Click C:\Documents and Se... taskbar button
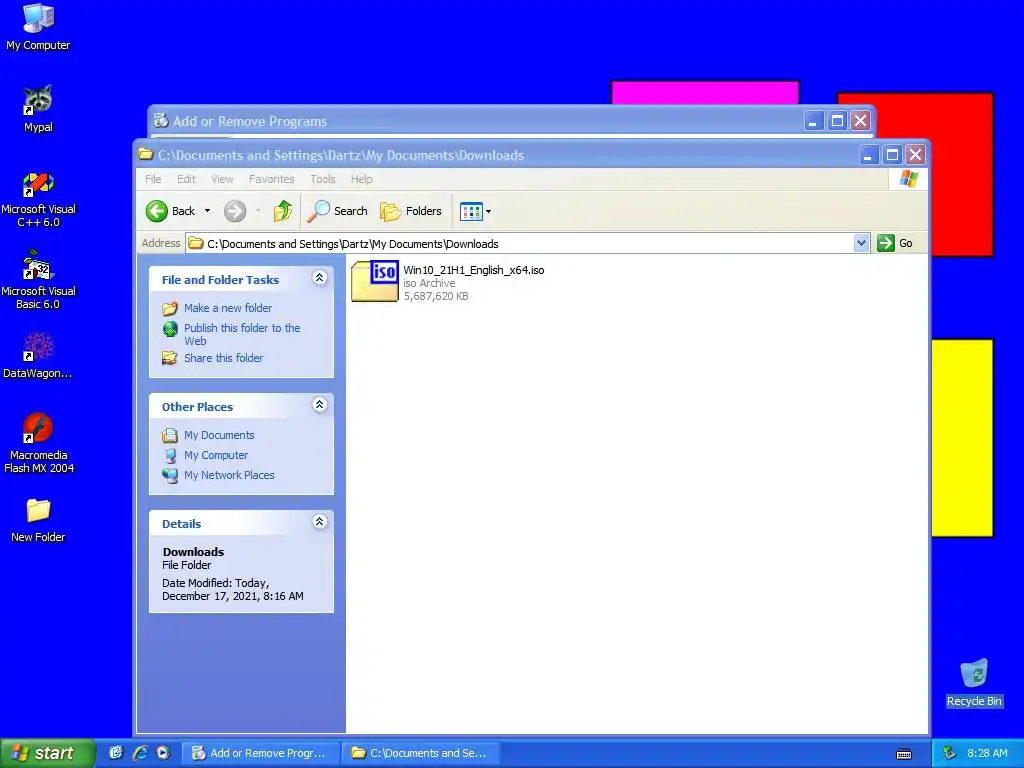The image size is (1024, 768). pyautogui.click(x=421, y=753)
